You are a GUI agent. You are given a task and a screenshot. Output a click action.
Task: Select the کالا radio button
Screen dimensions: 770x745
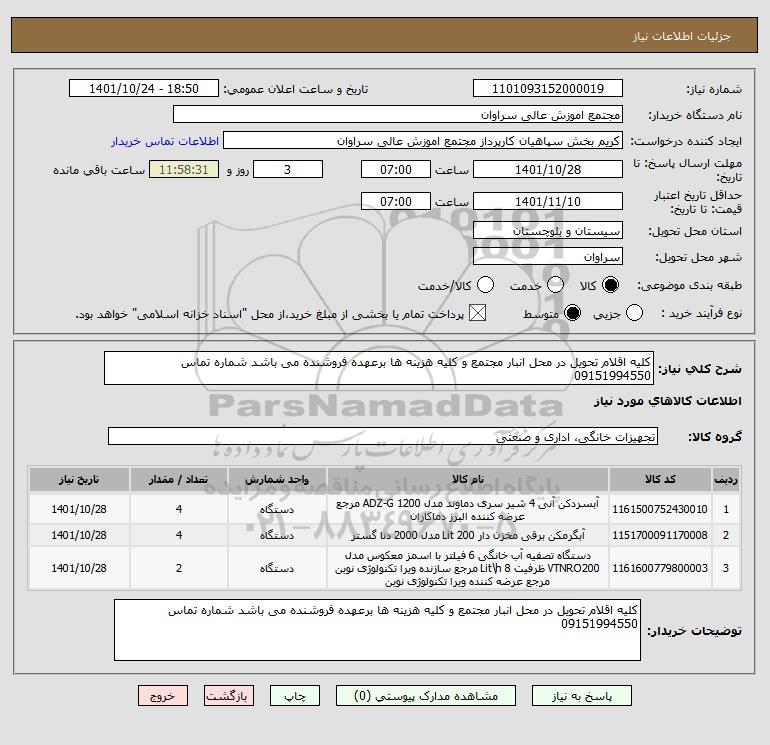coord(610,285)
